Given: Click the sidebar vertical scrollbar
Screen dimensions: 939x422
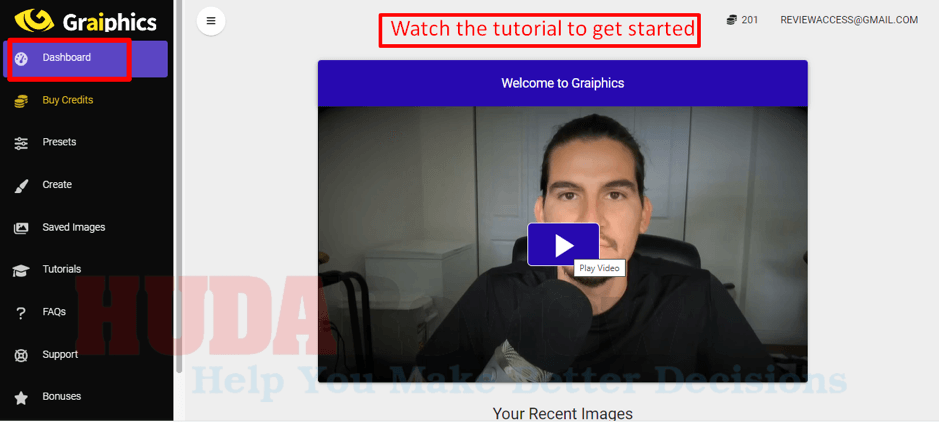Looking at the screenshot, I should (178, 186).
